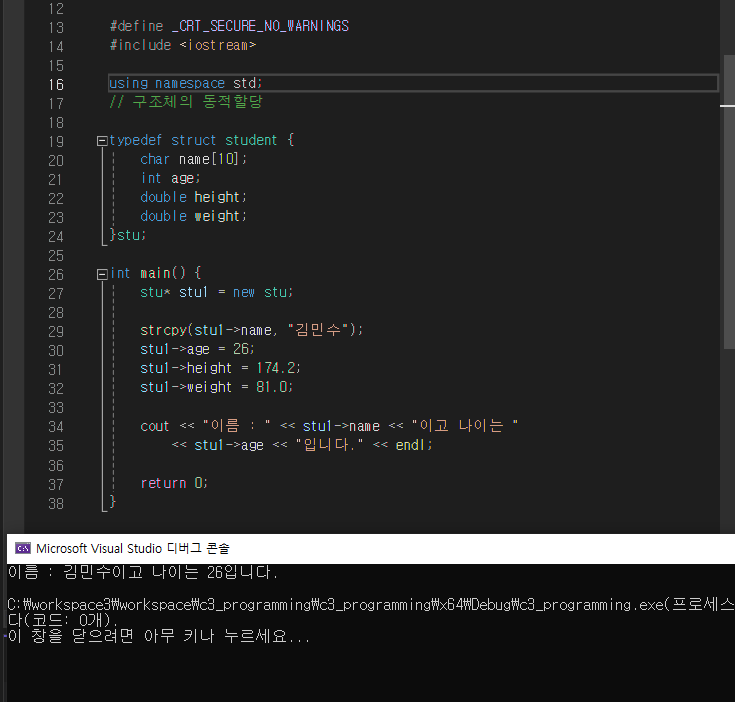Click the Korean comment on line 17

186,102
